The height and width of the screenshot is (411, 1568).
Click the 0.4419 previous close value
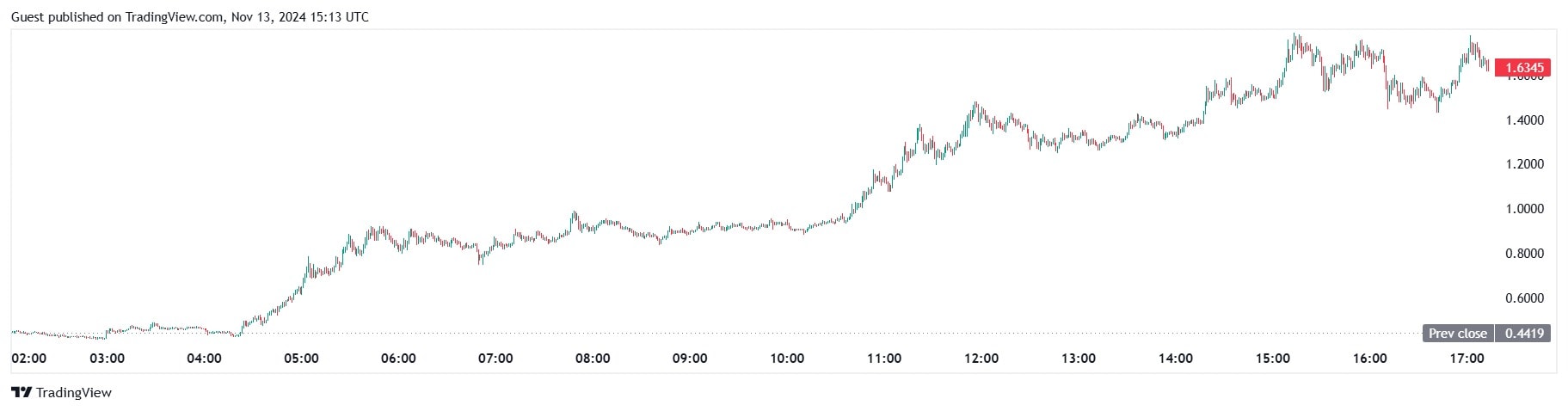pos(1524,334)
